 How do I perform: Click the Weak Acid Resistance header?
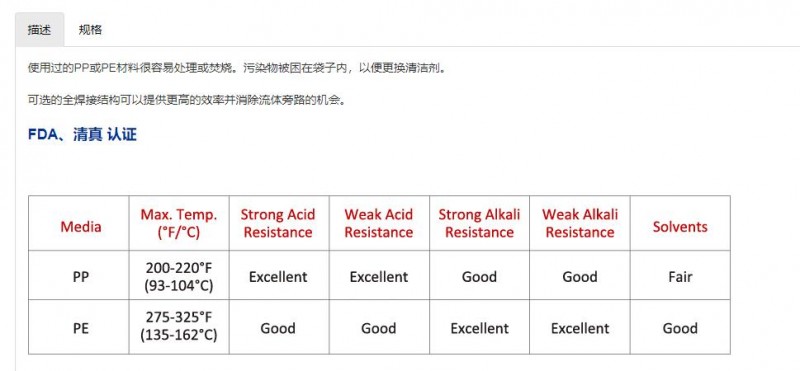(379, 223)
